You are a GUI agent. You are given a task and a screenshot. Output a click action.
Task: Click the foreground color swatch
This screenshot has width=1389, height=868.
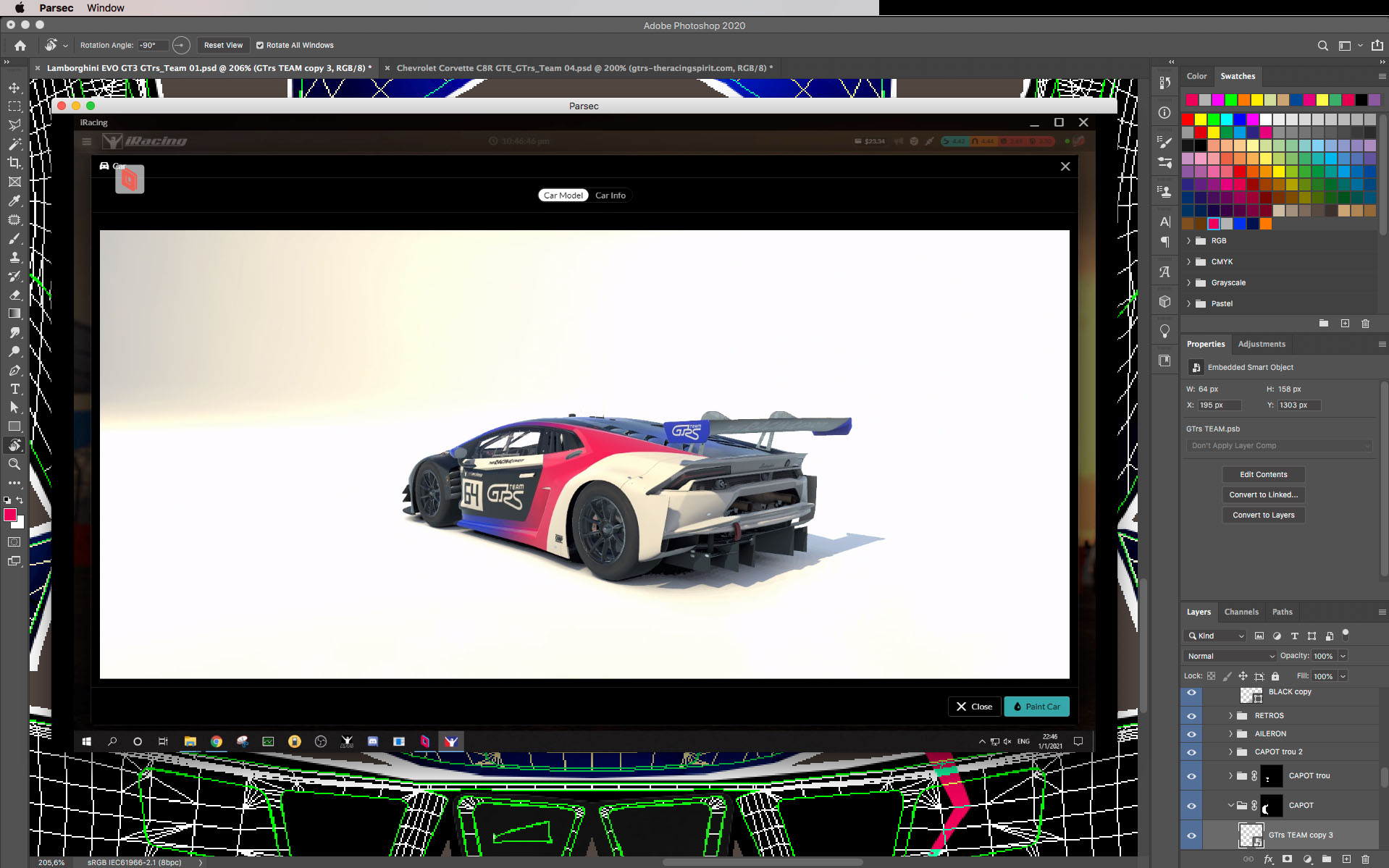[x=10, y=515]
